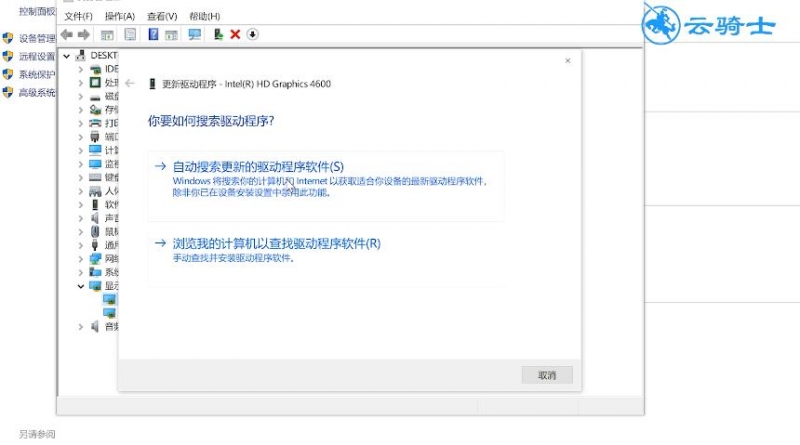Select the second display adapter child device icon
800x445 pixels.
pyautogui.click(x=109, y=313)
